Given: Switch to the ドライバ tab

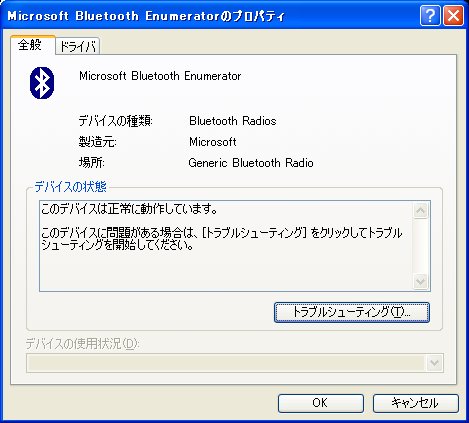Looking at the screenshot, I should point(78,46).
